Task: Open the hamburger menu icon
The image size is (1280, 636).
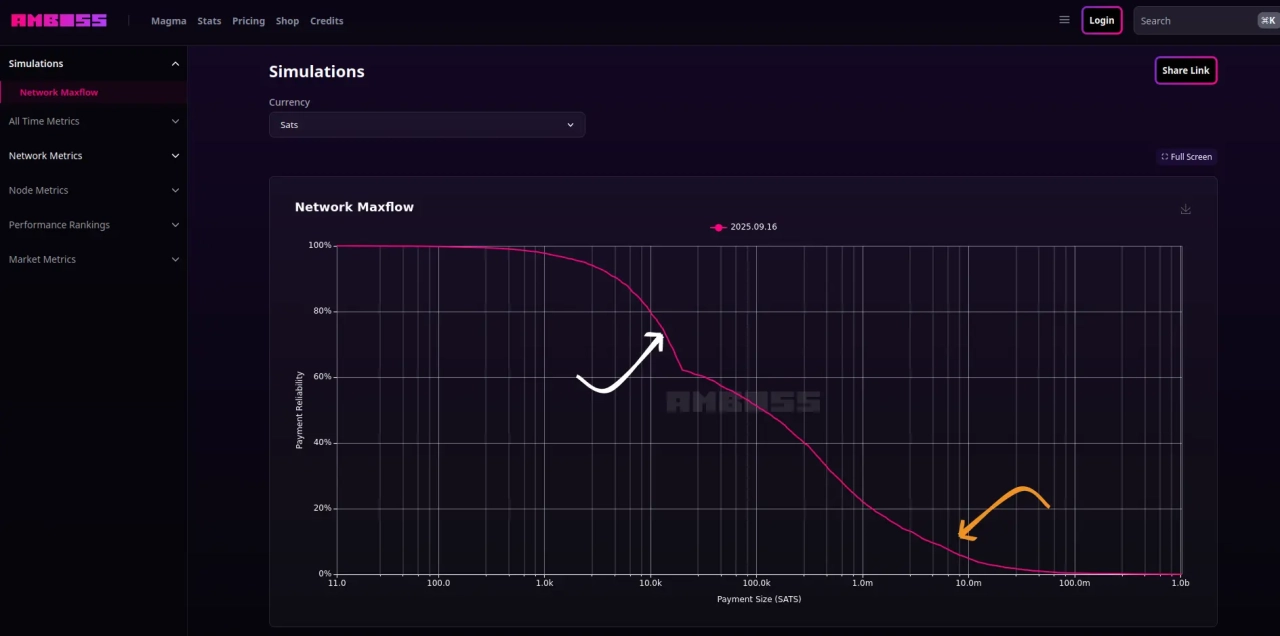Action: 1064,20
